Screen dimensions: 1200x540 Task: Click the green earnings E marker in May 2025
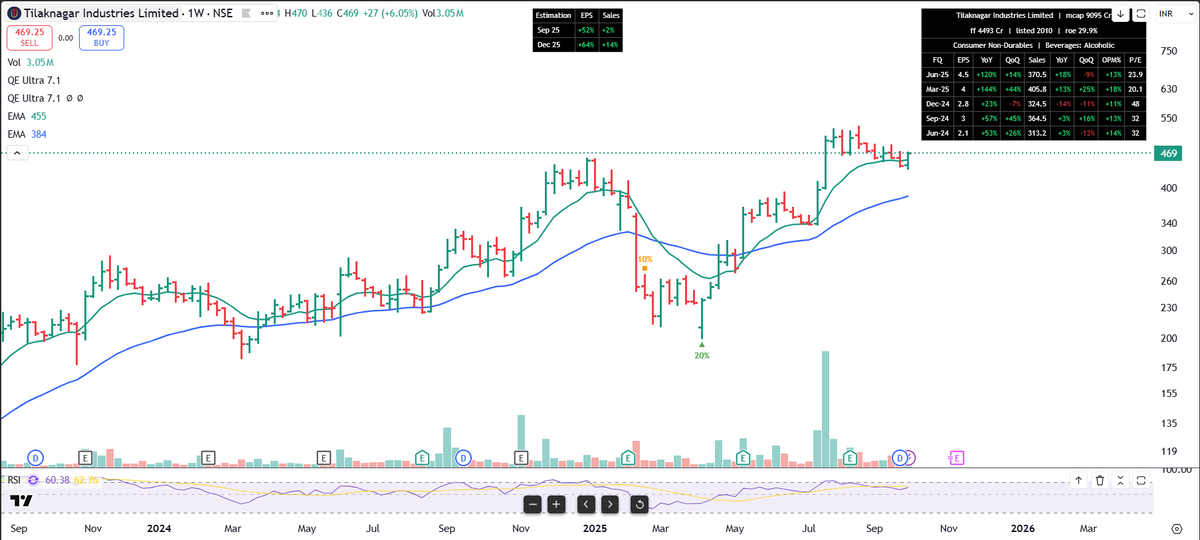coord(743,457)
